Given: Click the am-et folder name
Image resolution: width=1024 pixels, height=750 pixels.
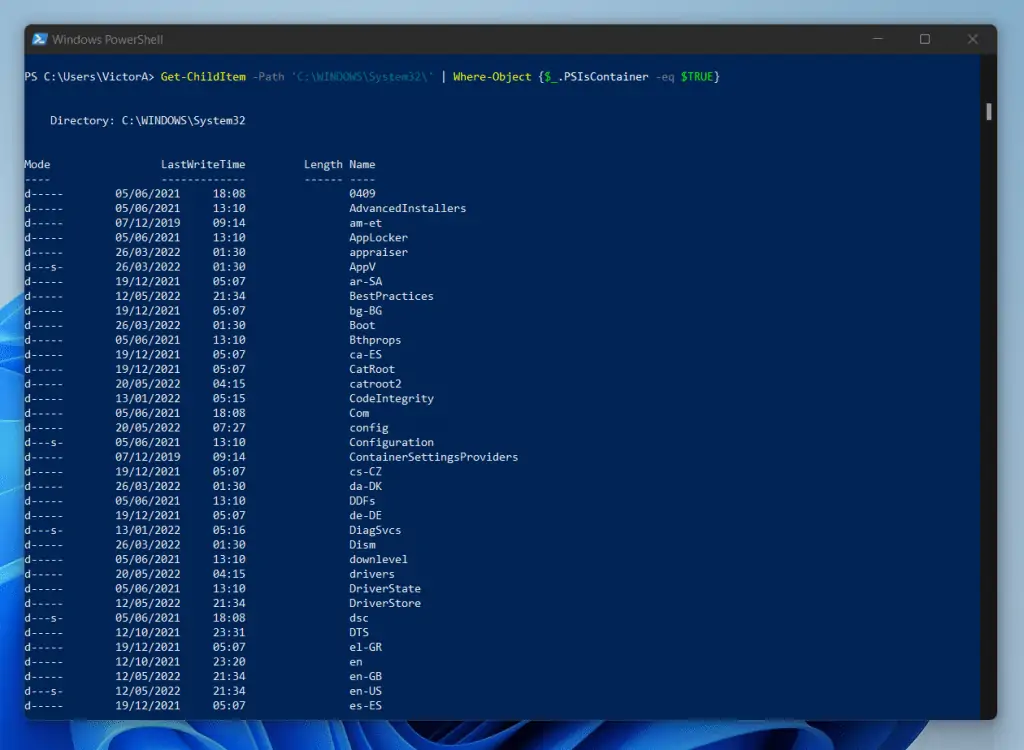Looking at the screenshot, I should 365,223.
